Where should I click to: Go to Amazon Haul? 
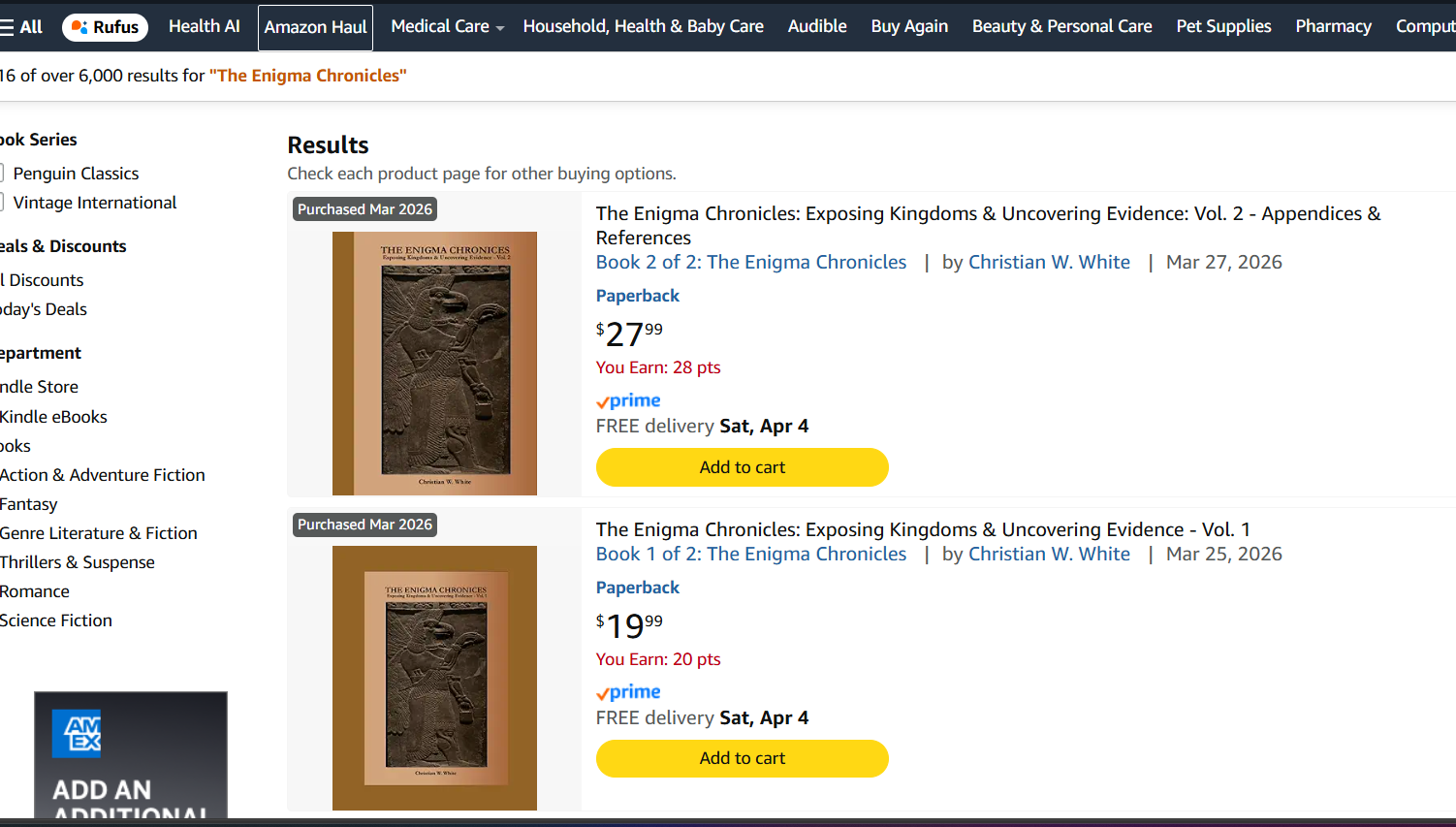tap(315, 27)
